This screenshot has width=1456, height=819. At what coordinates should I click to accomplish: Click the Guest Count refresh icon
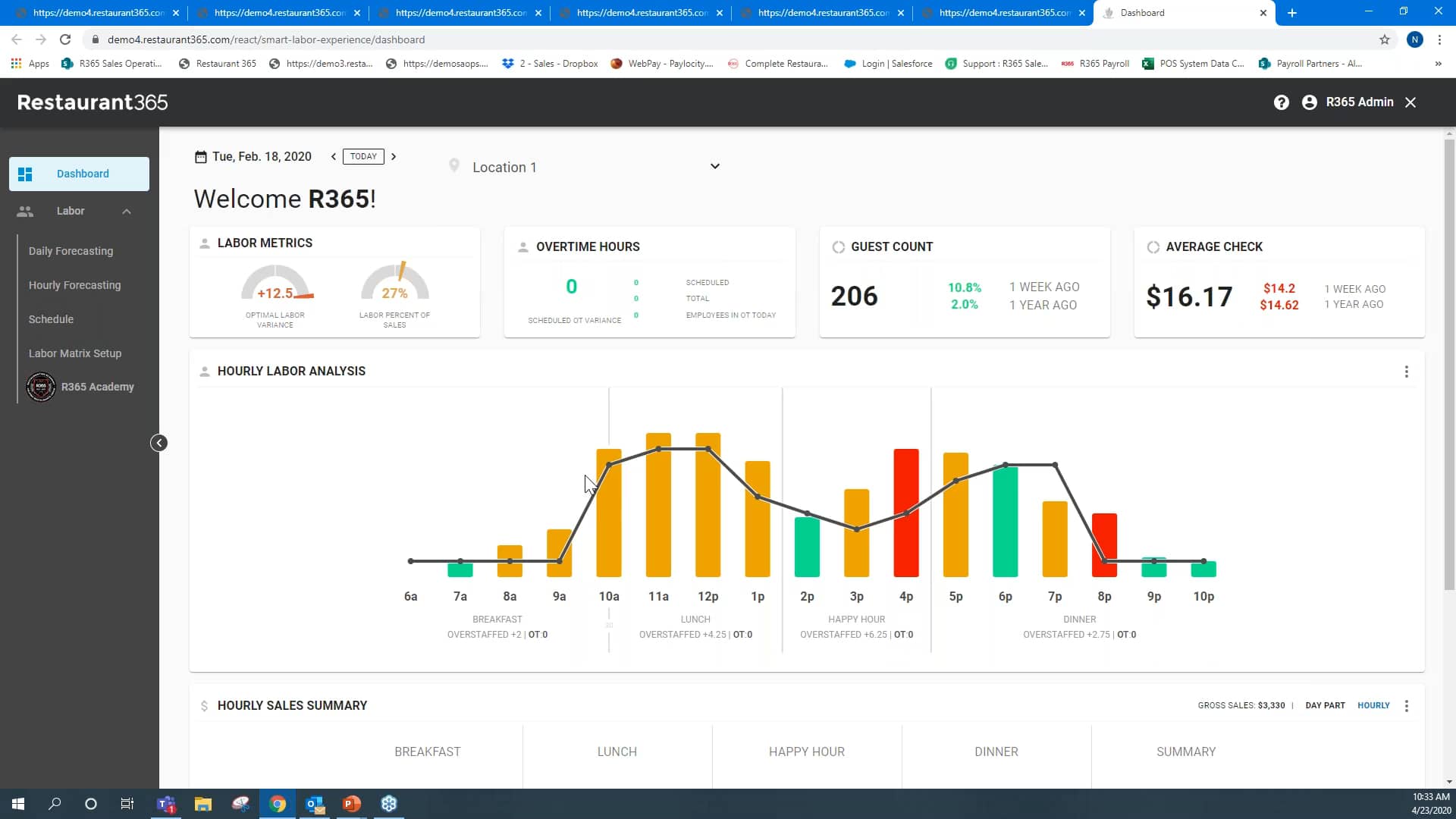839,246
